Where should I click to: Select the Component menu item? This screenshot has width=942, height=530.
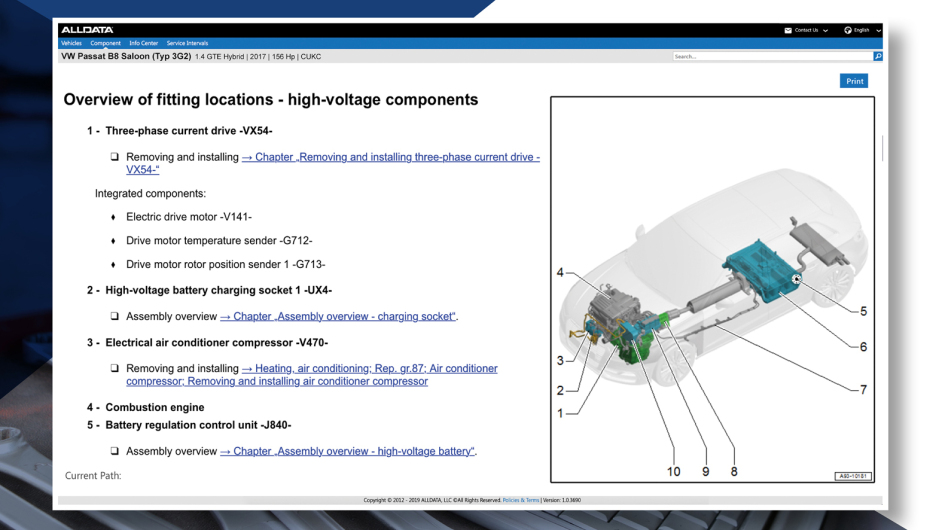105,43
